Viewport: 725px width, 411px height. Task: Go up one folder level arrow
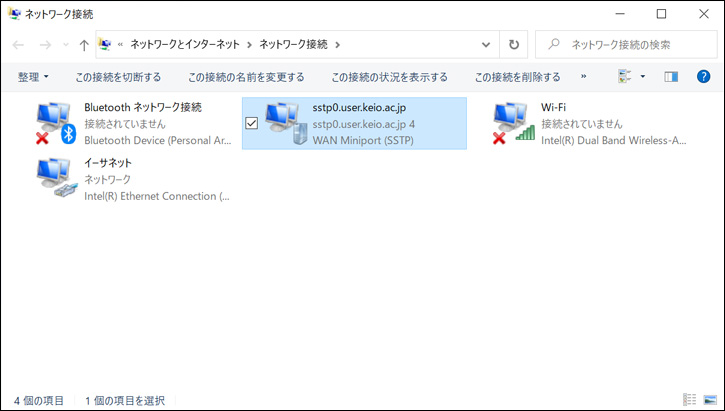coord(83,45)
